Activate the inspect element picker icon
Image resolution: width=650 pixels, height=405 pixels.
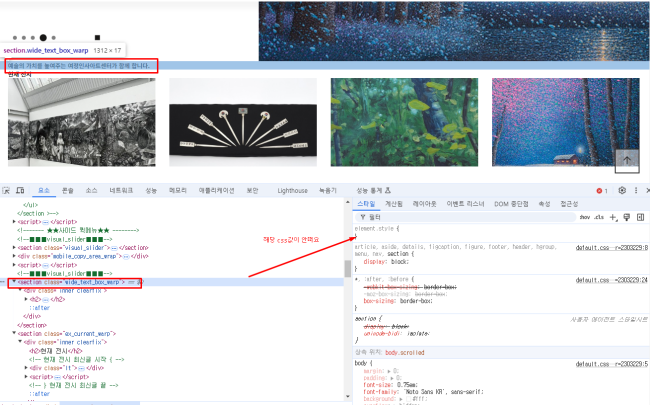point(6,190)
